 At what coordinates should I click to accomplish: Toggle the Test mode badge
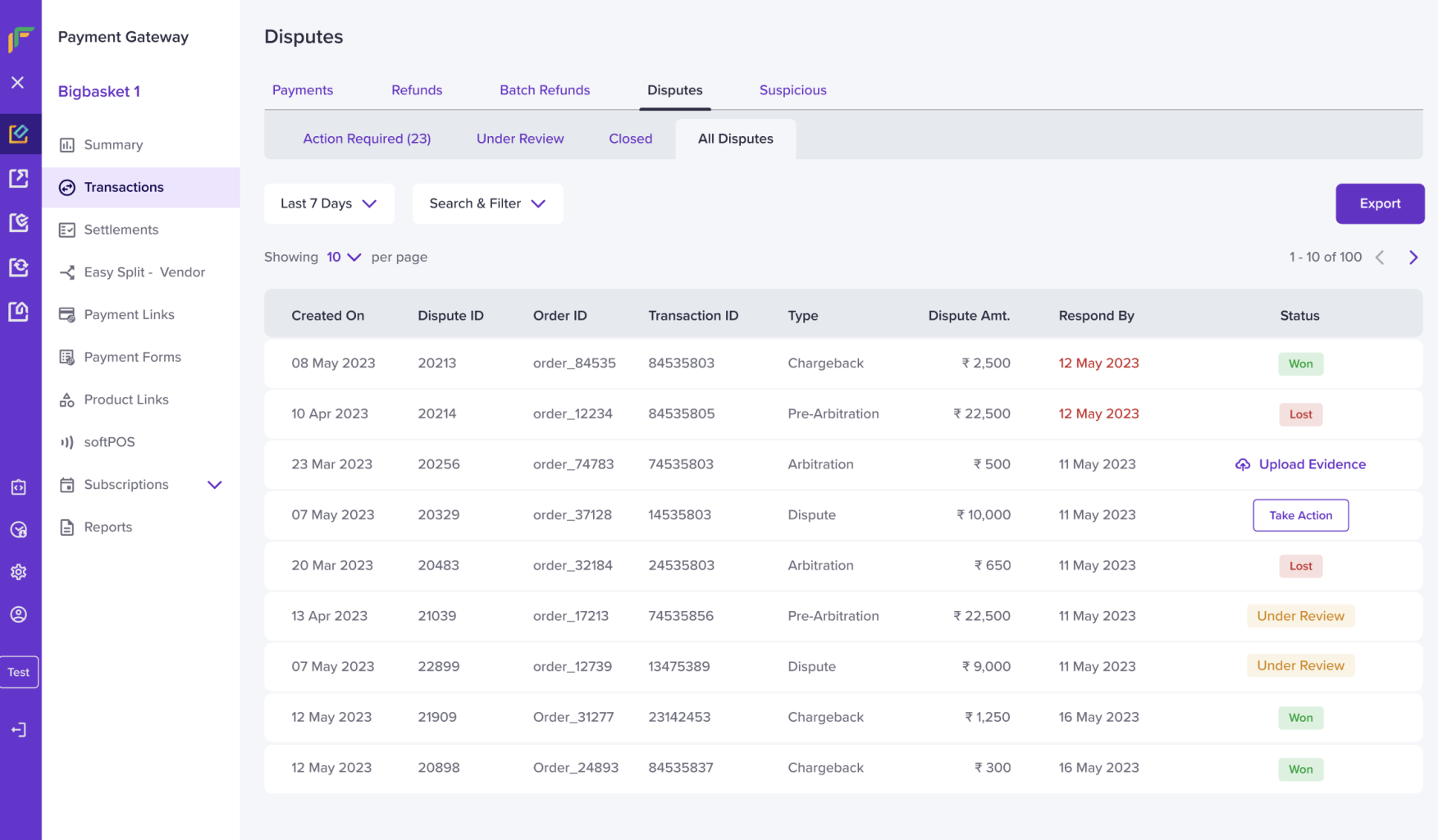19,672
